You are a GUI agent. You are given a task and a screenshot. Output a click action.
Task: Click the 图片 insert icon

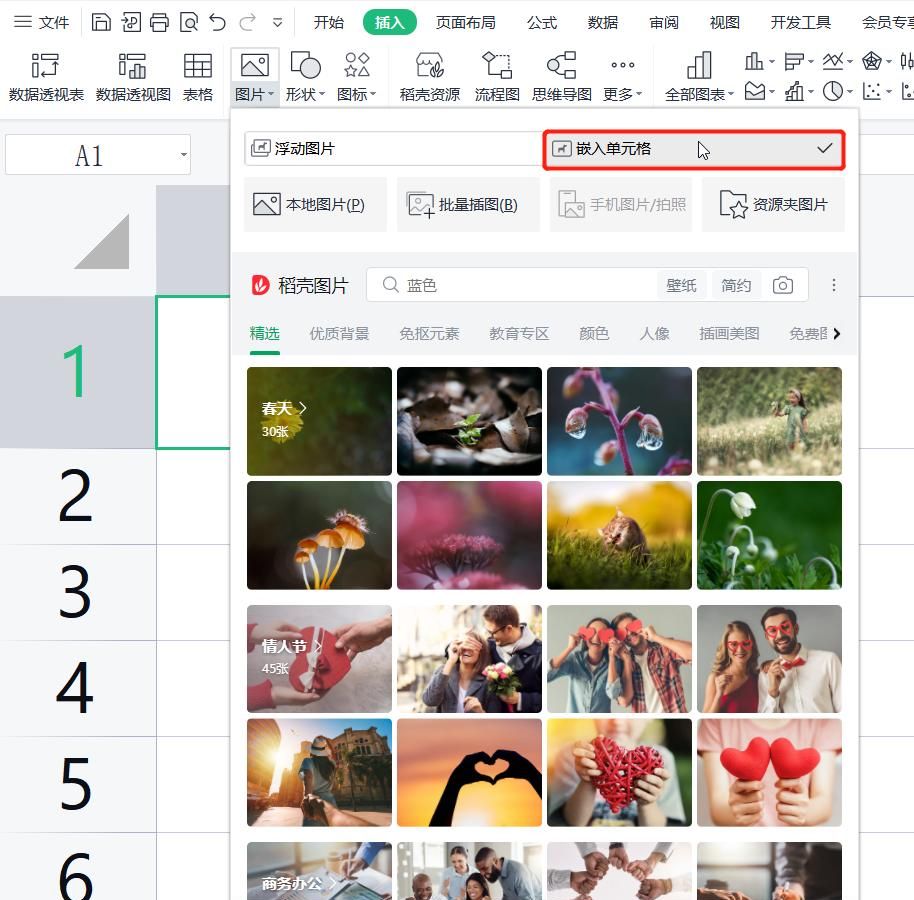(255, 65)
